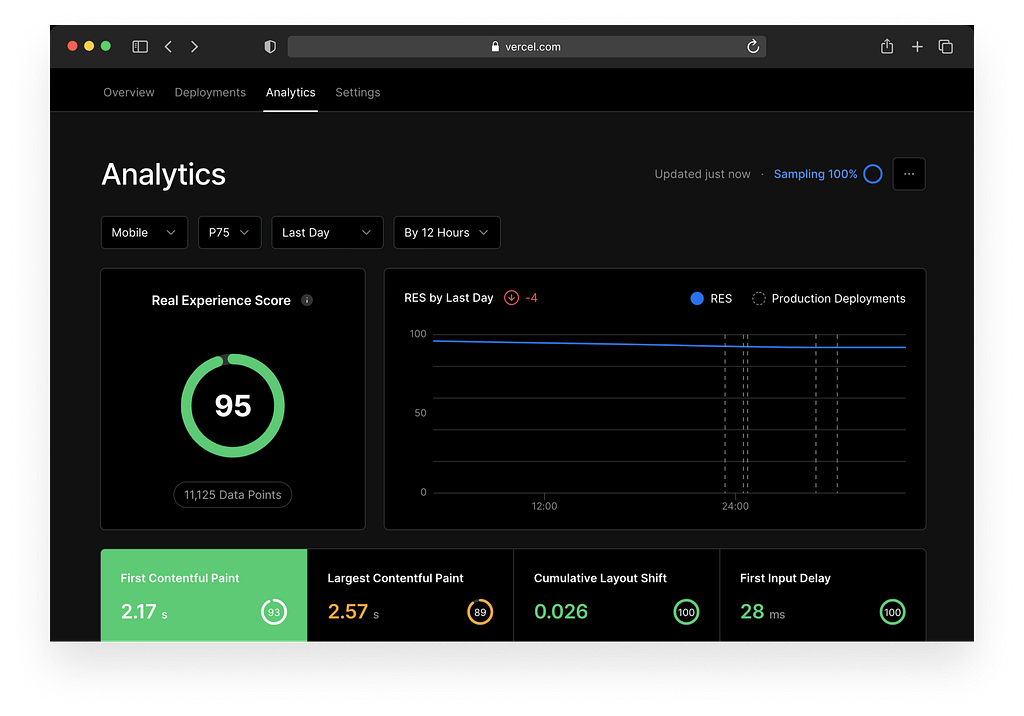The width and height of the screenshot is (1024, 716).
Task: Click the '2.57' LCP value
Action: 347,611
